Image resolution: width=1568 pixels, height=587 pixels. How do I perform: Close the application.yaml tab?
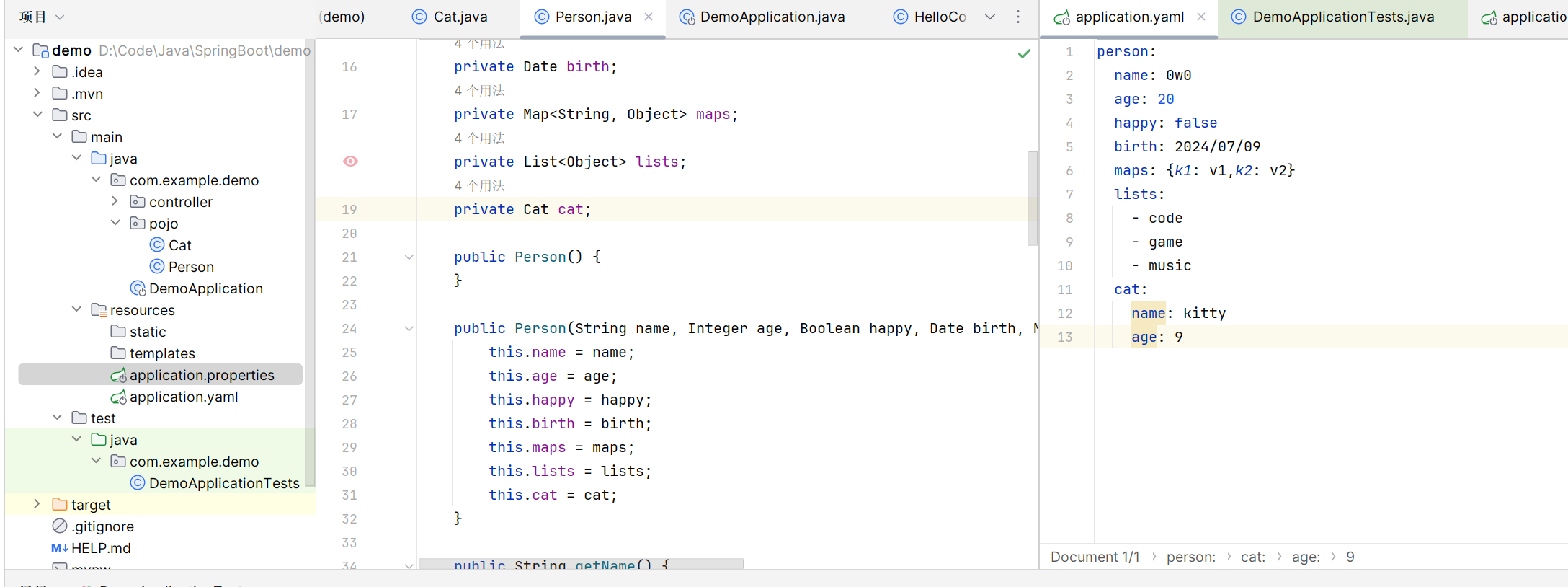(x=1201, y=17)
